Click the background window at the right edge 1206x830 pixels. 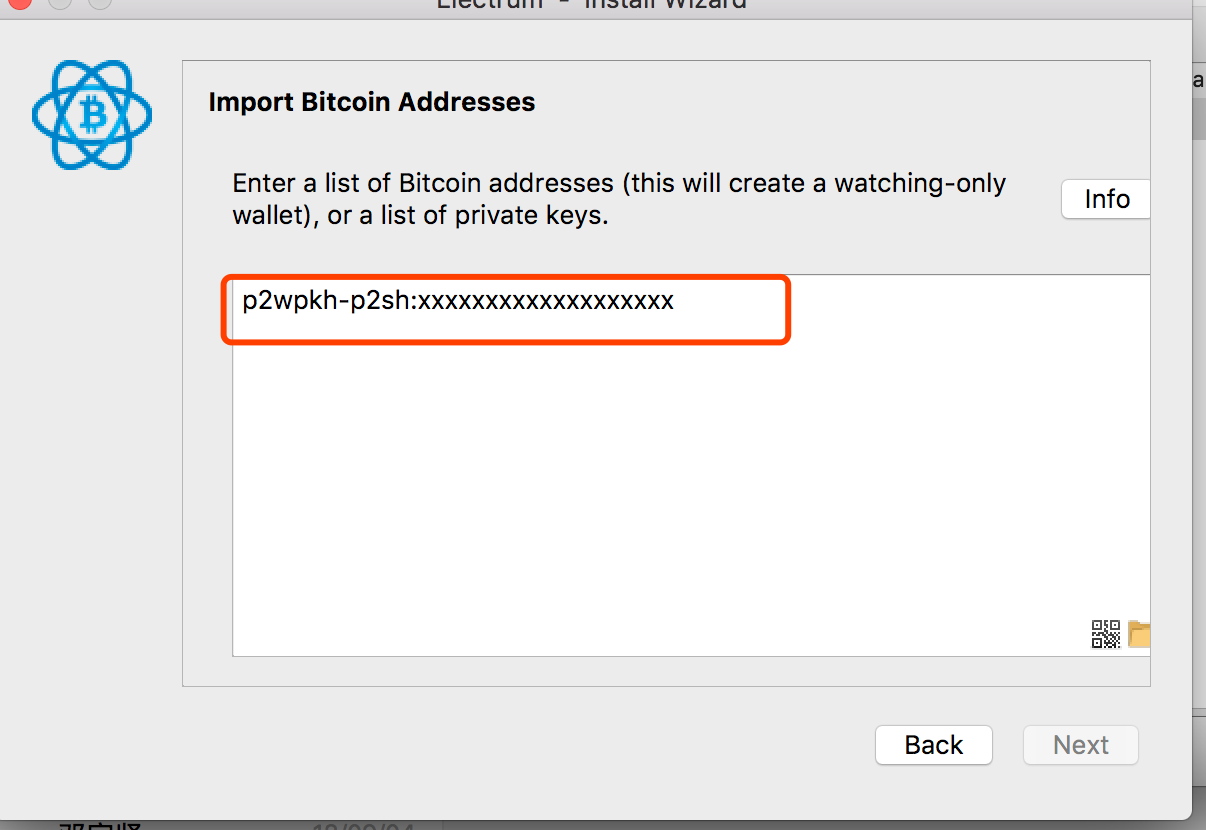[x=1199, y=400]
